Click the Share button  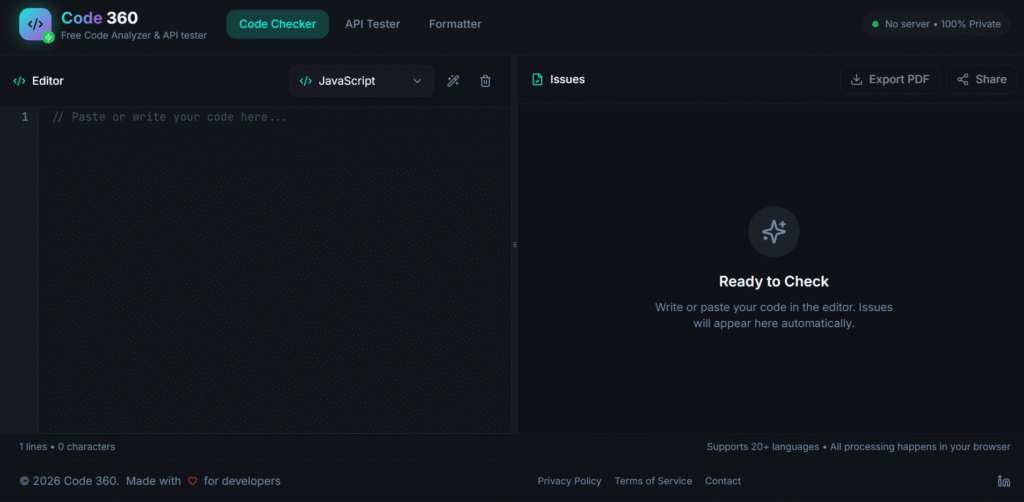[981, 80]
